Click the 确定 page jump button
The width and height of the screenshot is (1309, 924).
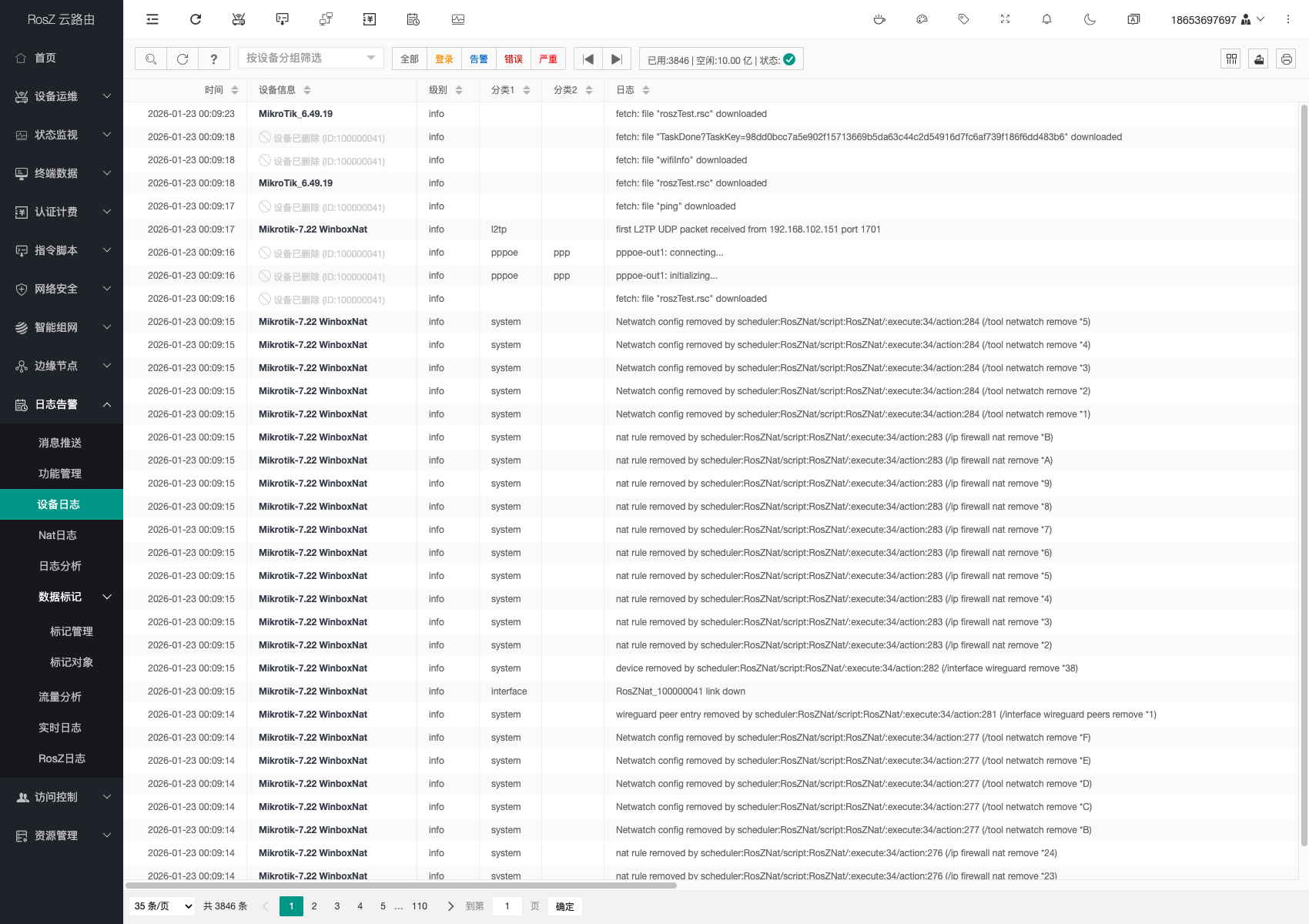tap(564, 906)
